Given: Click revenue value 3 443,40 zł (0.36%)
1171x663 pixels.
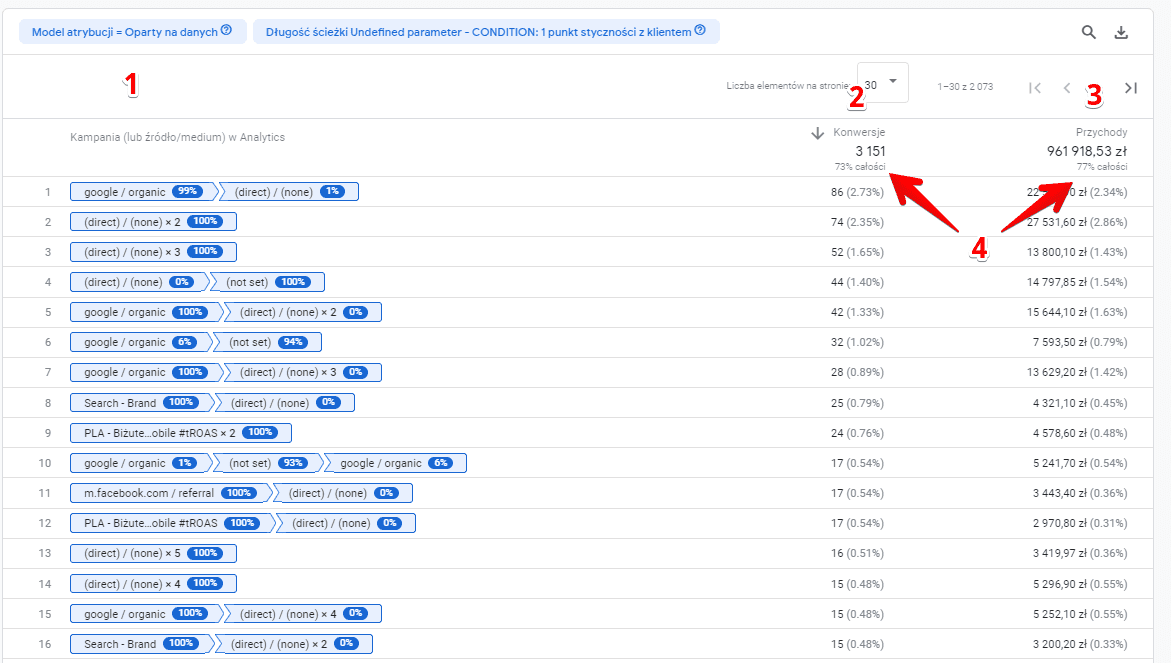Looking at the screenshot, I should click(x=1080, y=493).
